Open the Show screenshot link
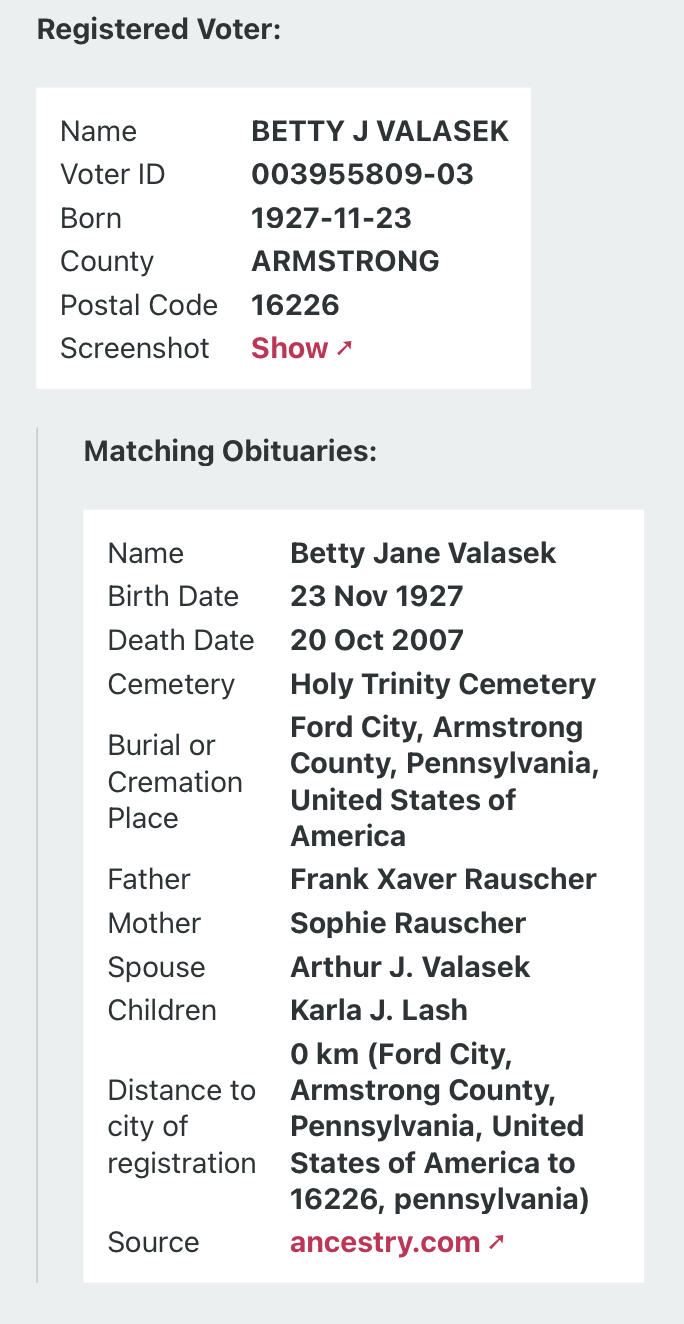The width and height of the screenshot is (684, 1324). [x=301, y=348]
